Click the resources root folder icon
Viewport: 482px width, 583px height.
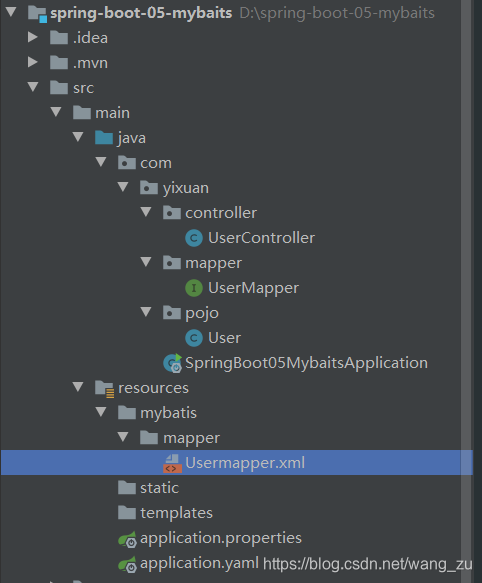coord(105,389)
